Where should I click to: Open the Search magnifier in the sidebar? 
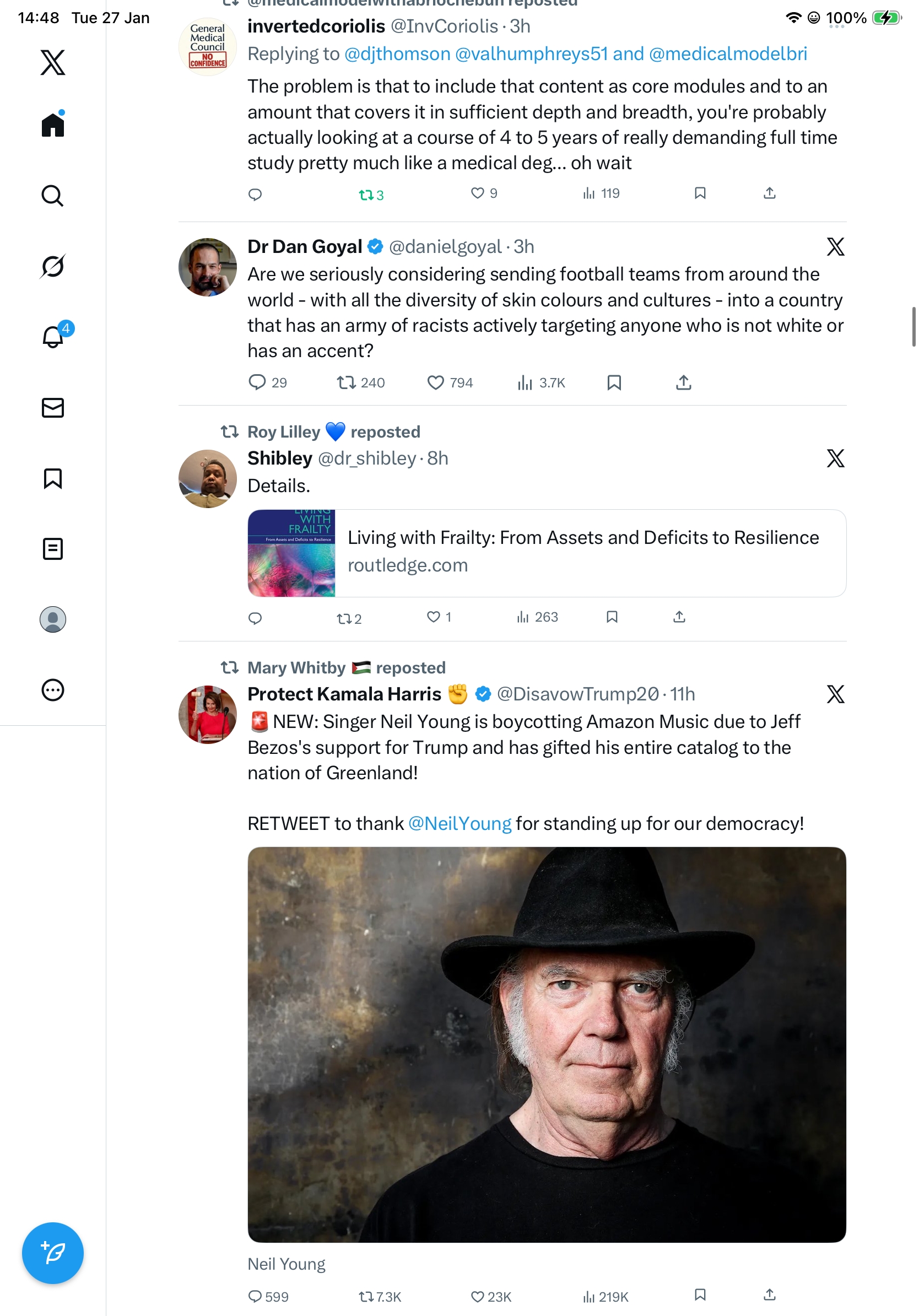[53, 196]
